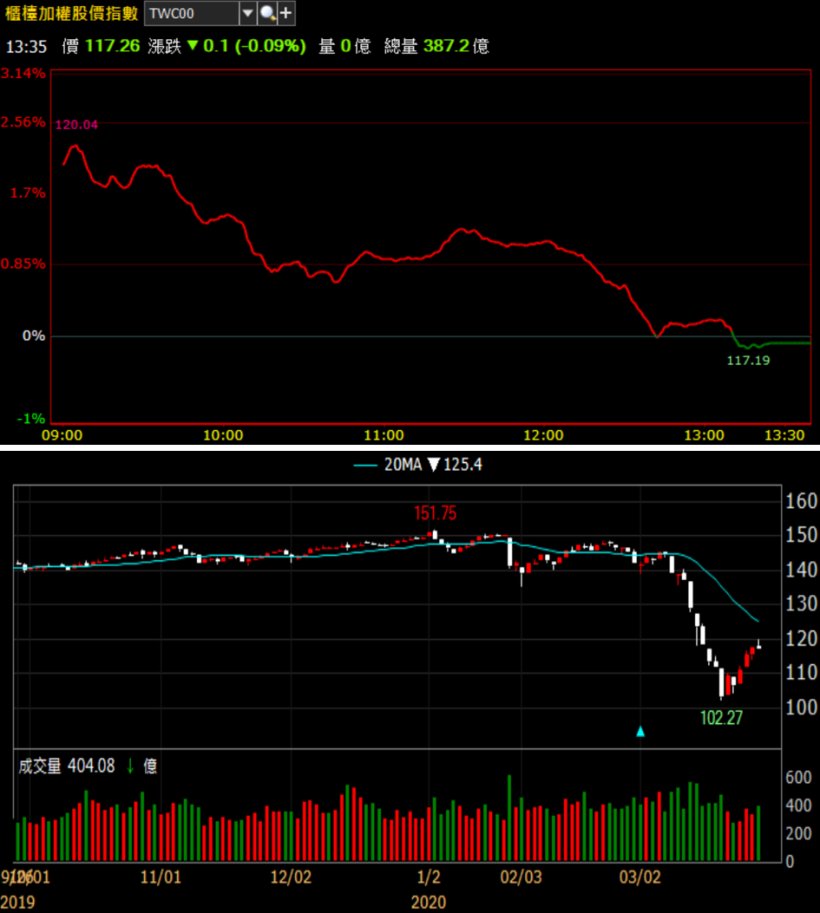Click the 0.85% axis label
This screenshot has width=820, height=913.
pyautogui.click(x=23, y=264)
